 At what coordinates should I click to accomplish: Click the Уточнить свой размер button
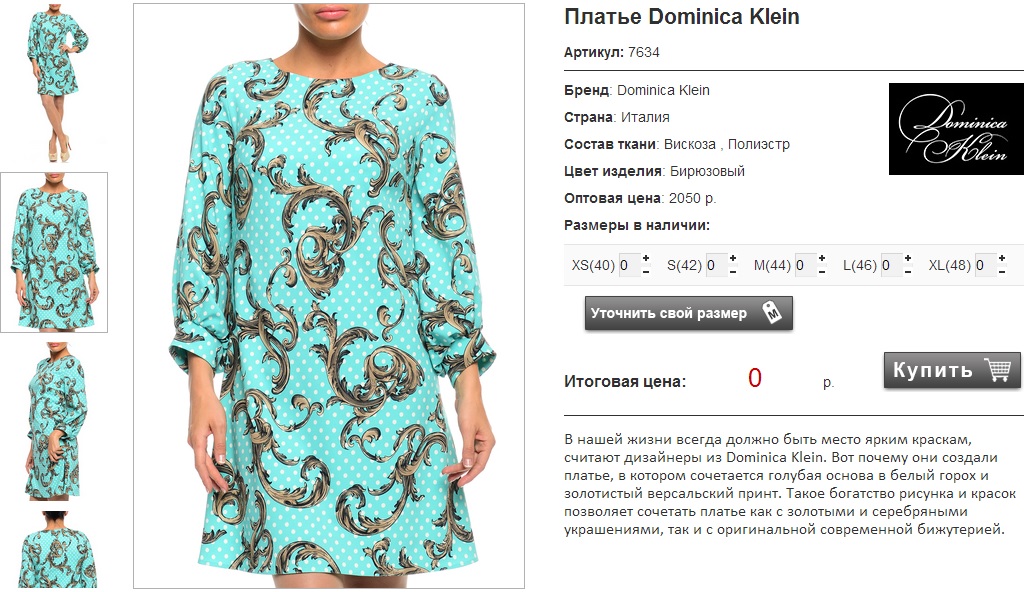[688, 313]
